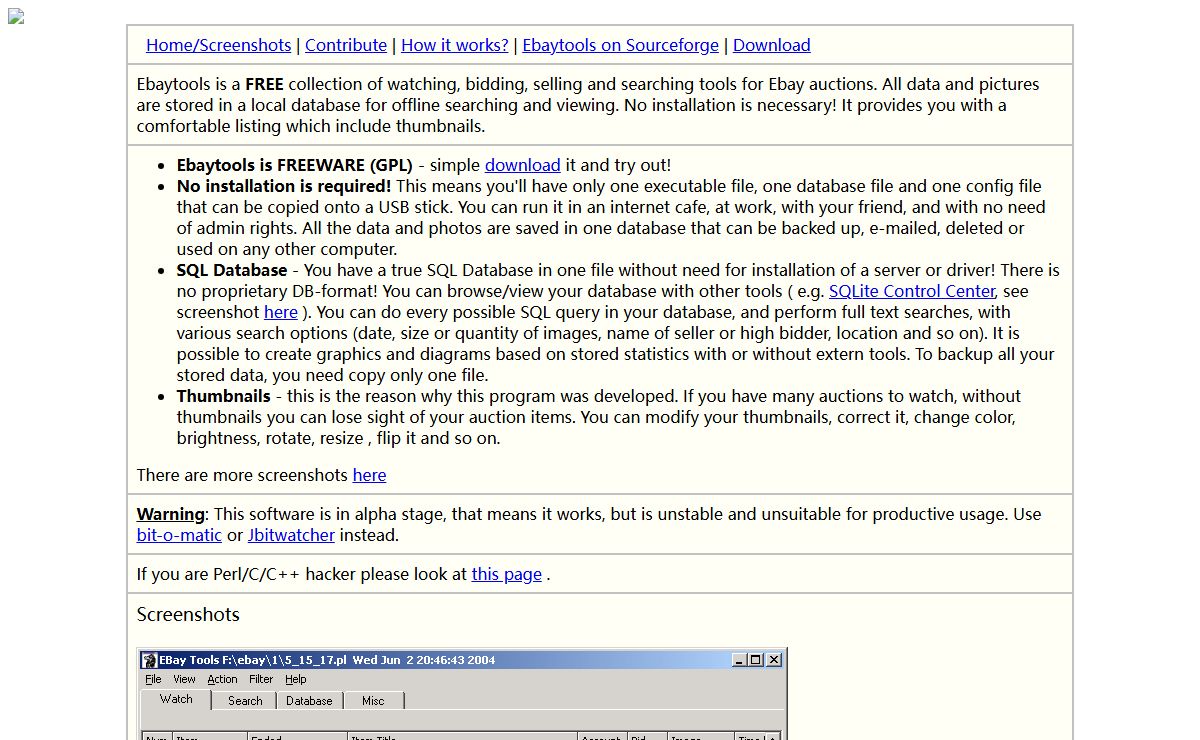1200x740 pixels.
Task: Follow the 'download' link in the FREEWARE bullet
Action: 522,165
